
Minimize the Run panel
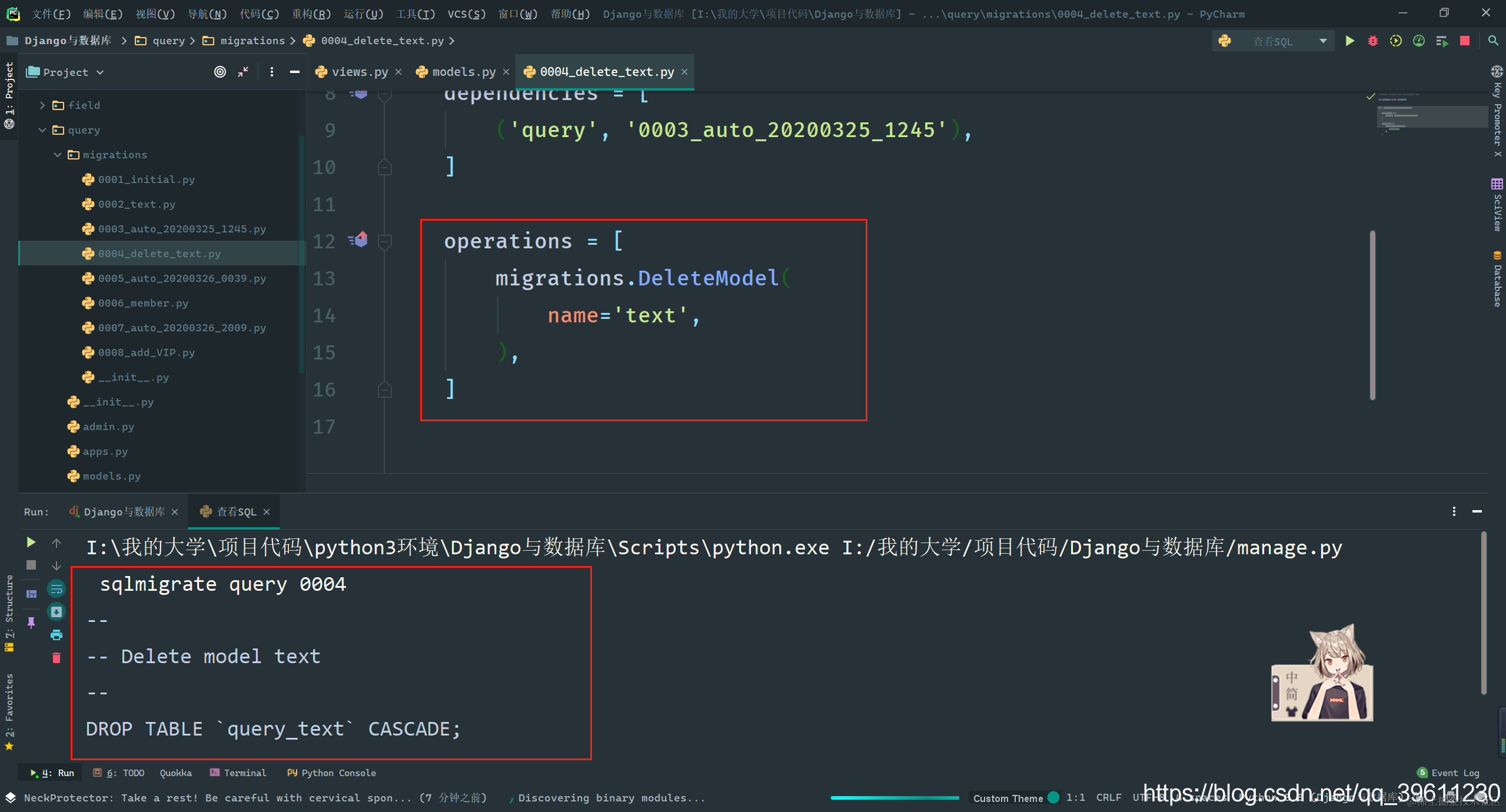tap(1477, 511)
